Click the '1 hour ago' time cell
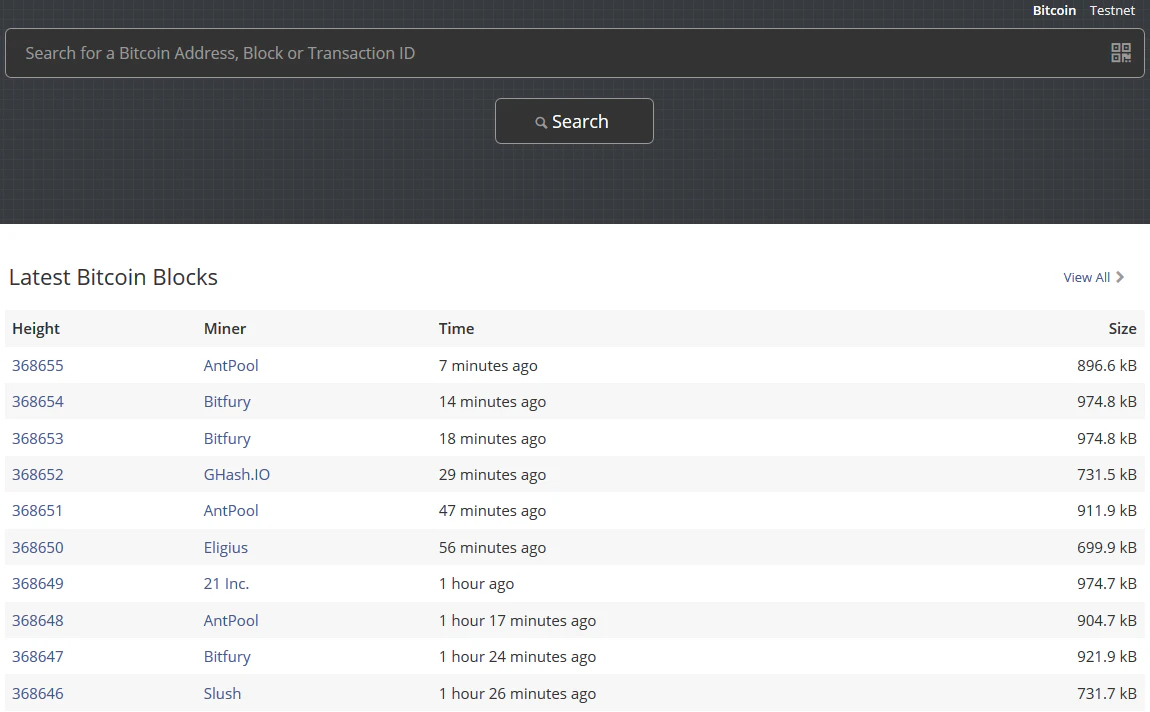The image size is (1150, 712). tap(476, 584)
